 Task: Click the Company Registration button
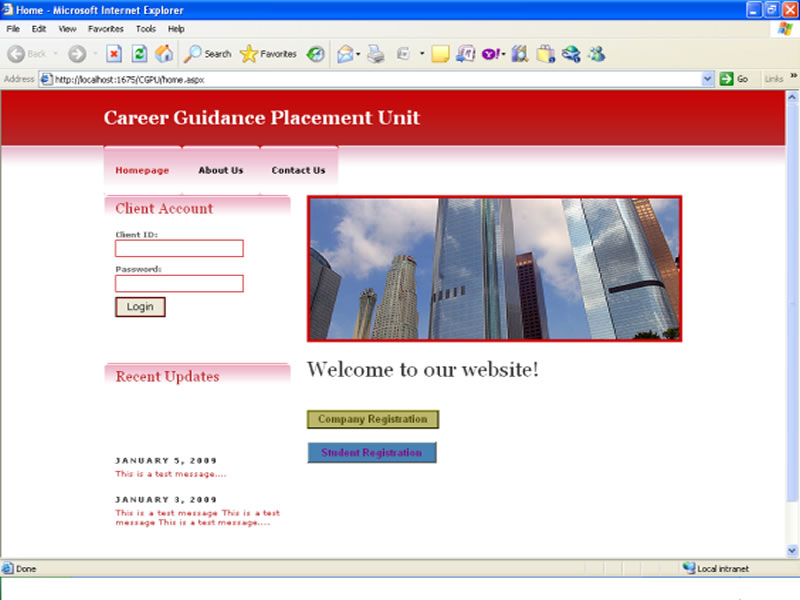pyautogui.click(x=372, y=419)
